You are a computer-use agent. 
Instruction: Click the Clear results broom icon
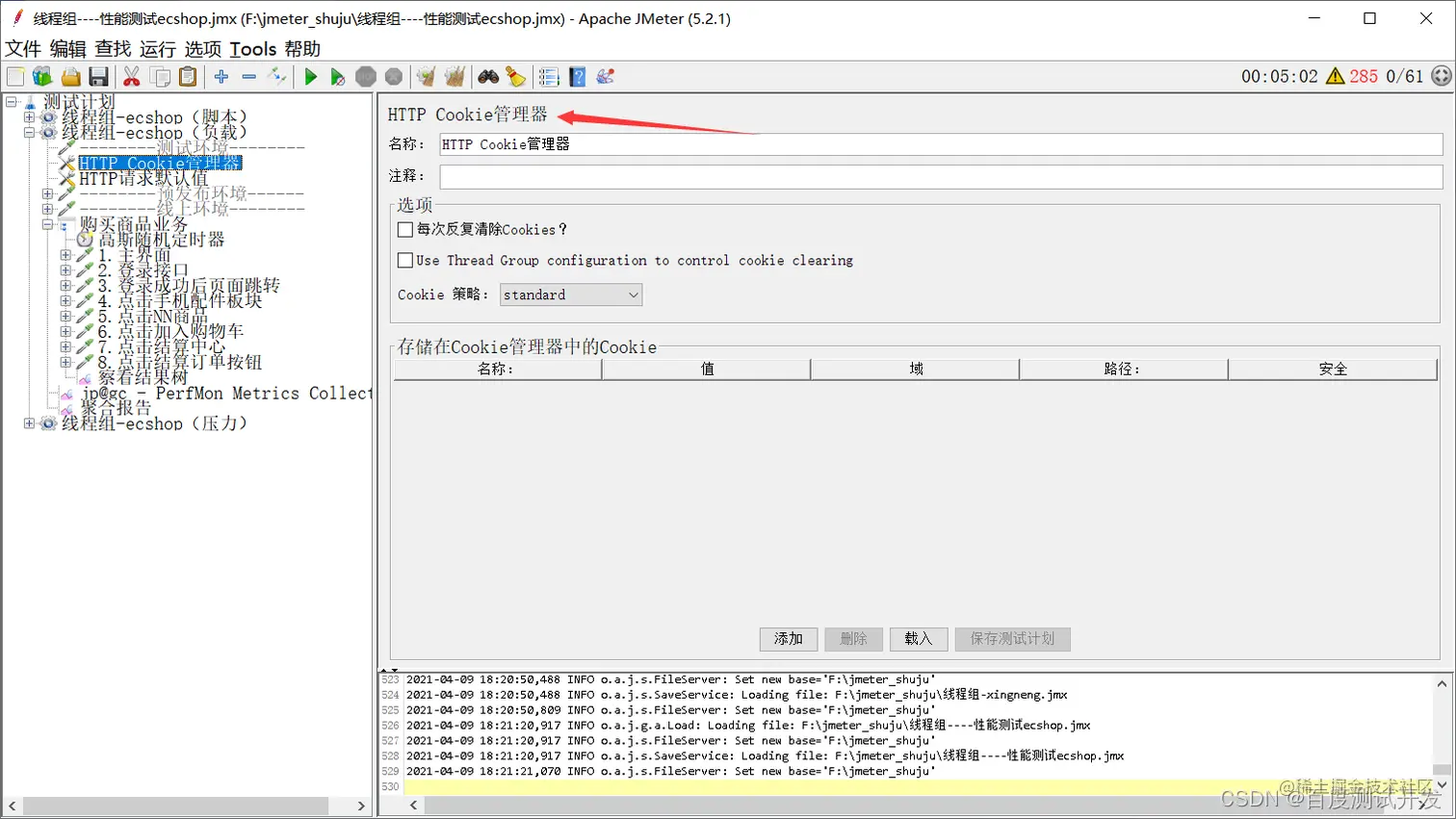pyautogui.click(x=426, y=77)
